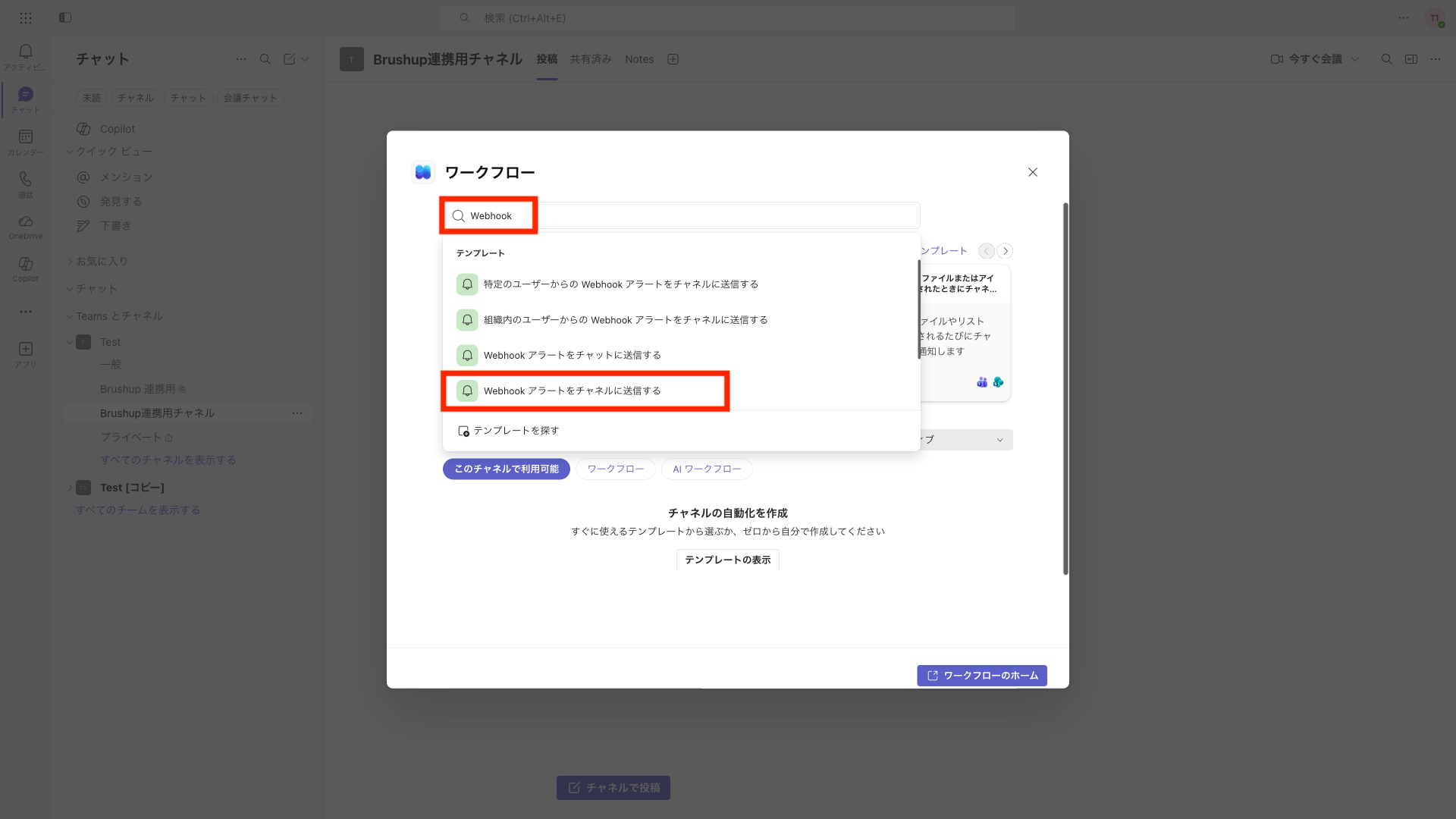Collapse the Teams とチャネル section
This screenshot has width=1456, height=819.
(x=70, y=316)
